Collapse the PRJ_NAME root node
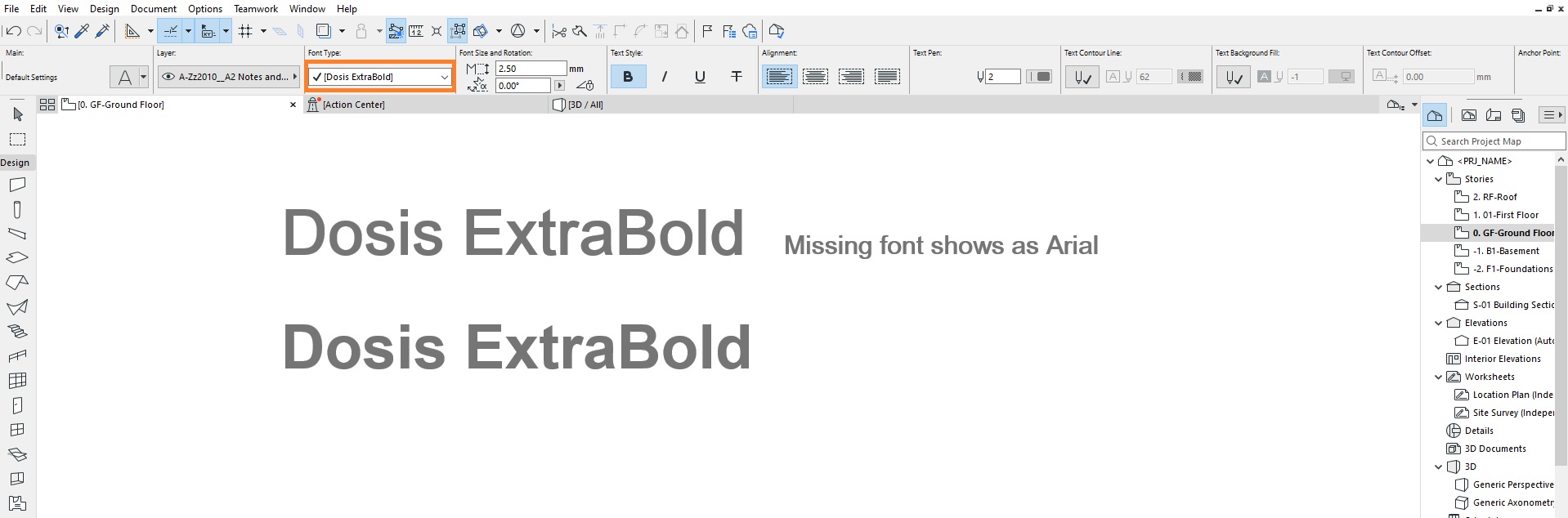This screenshot has width=1568, height=518. coord(1431,161)
